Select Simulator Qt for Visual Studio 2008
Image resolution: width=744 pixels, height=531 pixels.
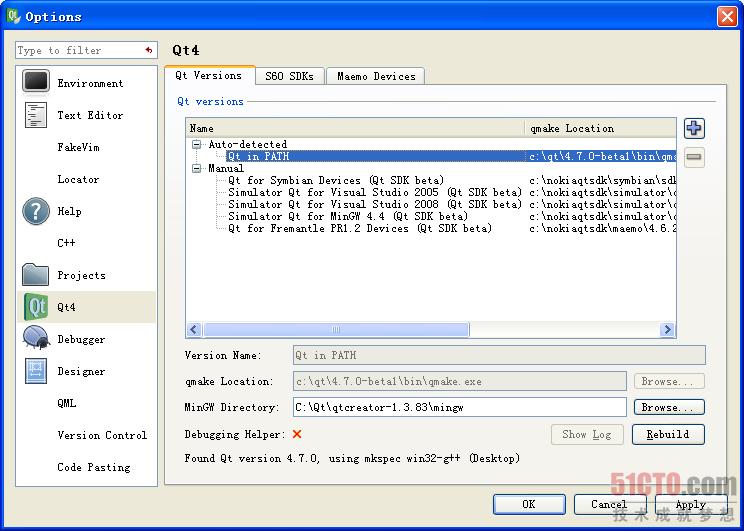375,205
